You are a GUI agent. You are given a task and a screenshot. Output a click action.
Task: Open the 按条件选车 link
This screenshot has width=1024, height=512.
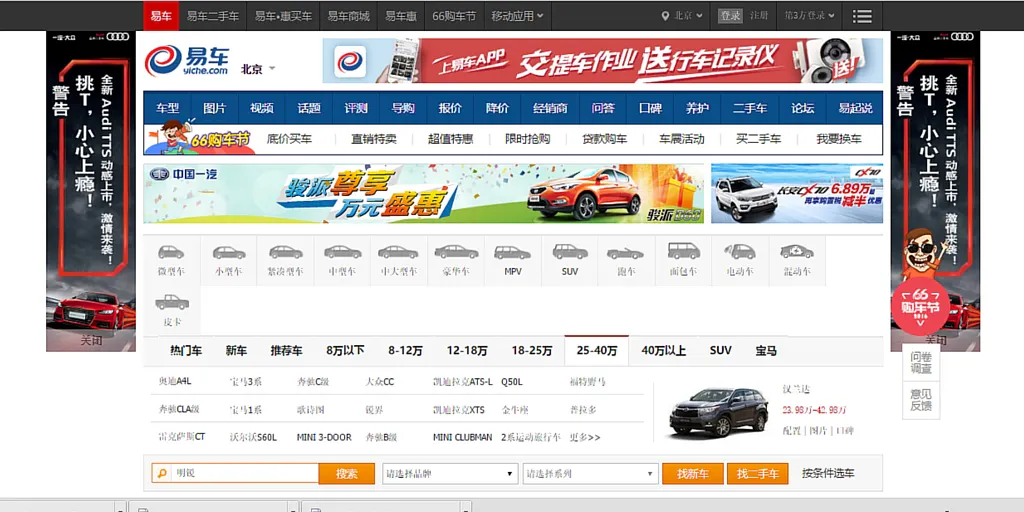828,473
